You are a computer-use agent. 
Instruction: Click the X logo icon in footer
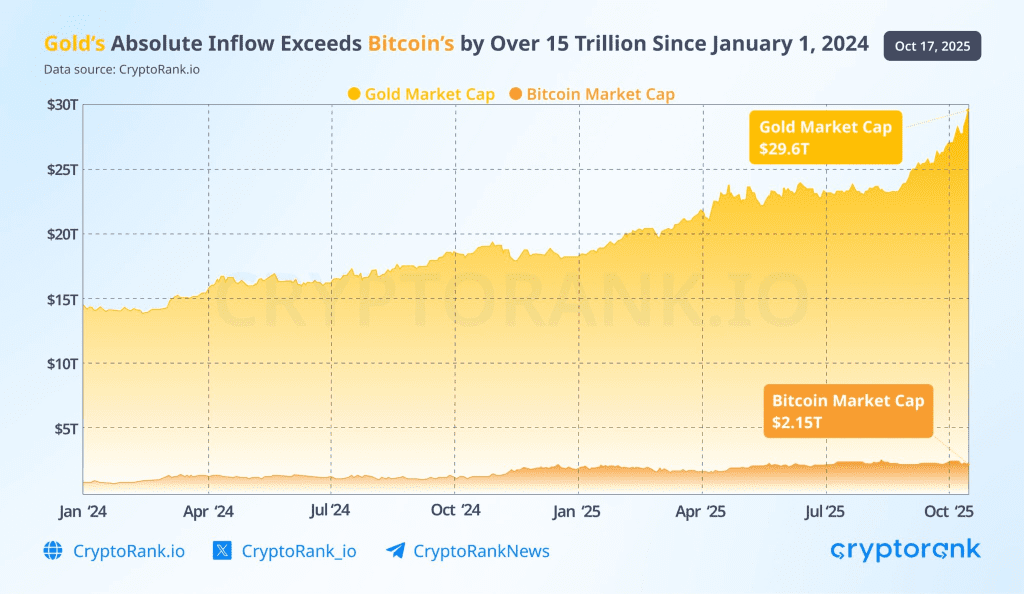[223, 551]
